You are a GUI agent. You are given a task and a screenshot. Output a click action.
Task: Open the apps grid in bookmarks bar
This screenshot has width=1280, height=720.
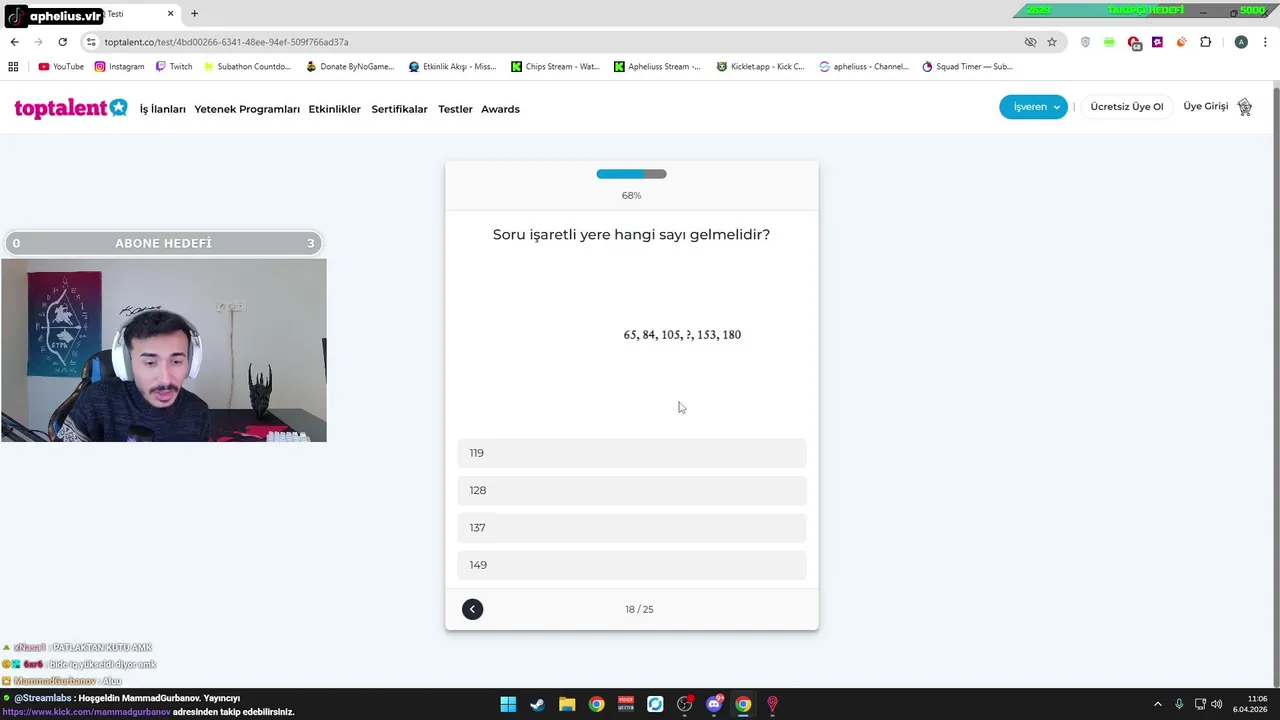(13, 67)
